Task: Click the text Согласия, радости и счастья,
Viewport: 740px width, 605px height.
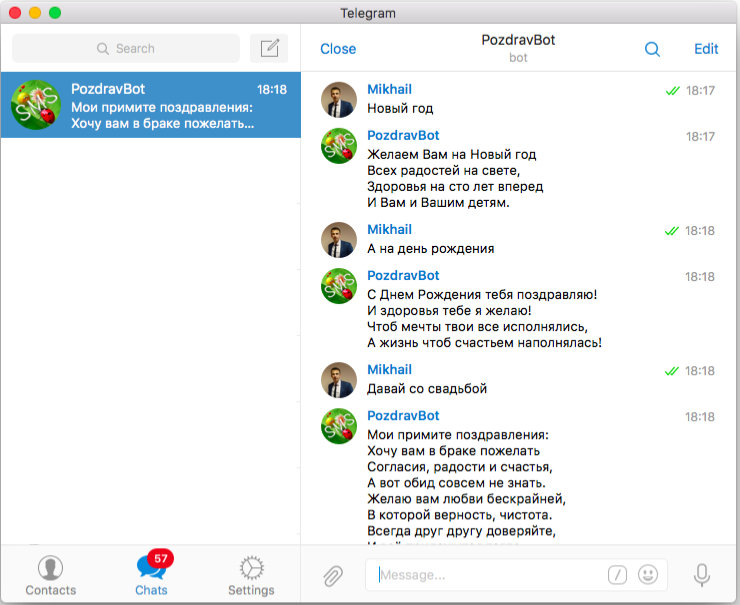Action: (460, 467)
